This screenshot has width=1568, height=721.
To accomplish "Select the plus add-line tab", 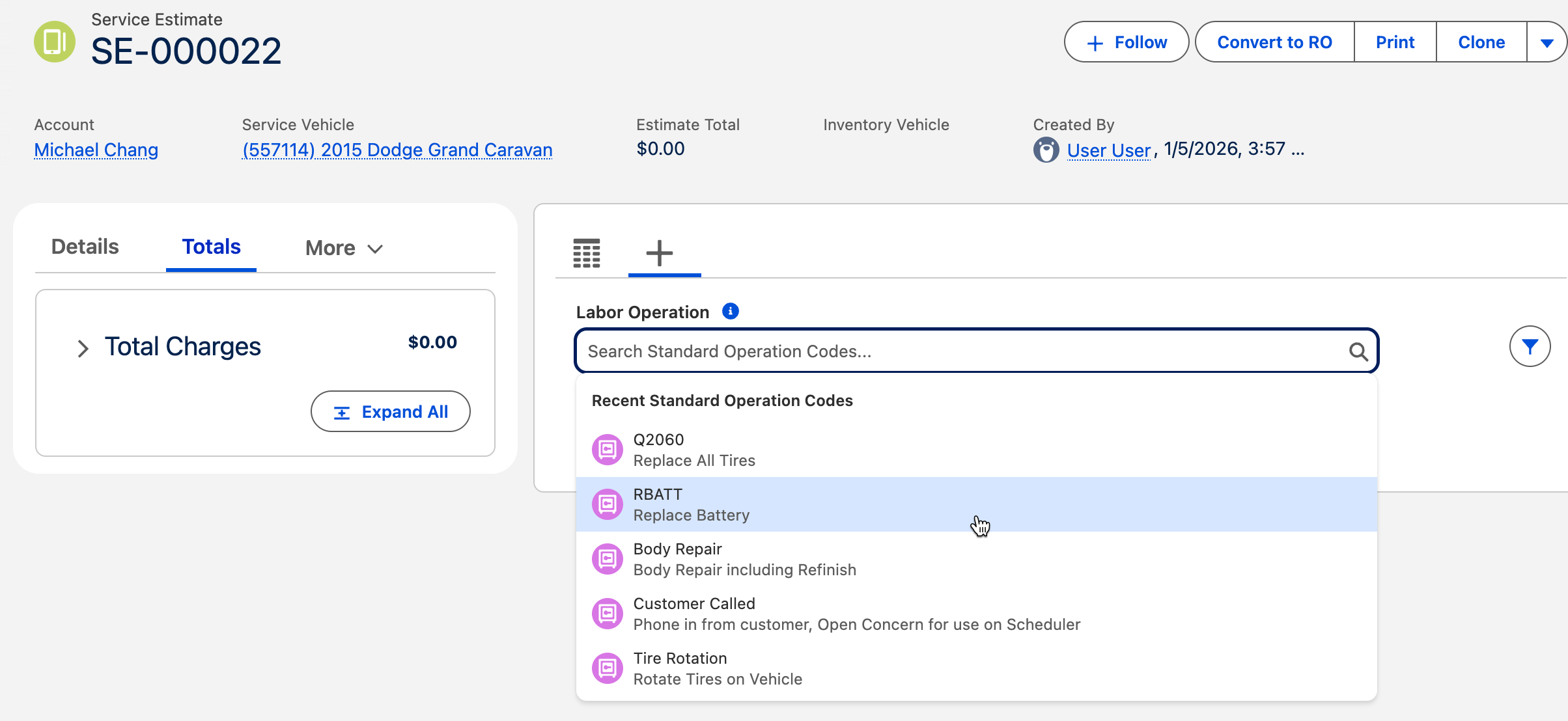I will (x=660, y=253).
